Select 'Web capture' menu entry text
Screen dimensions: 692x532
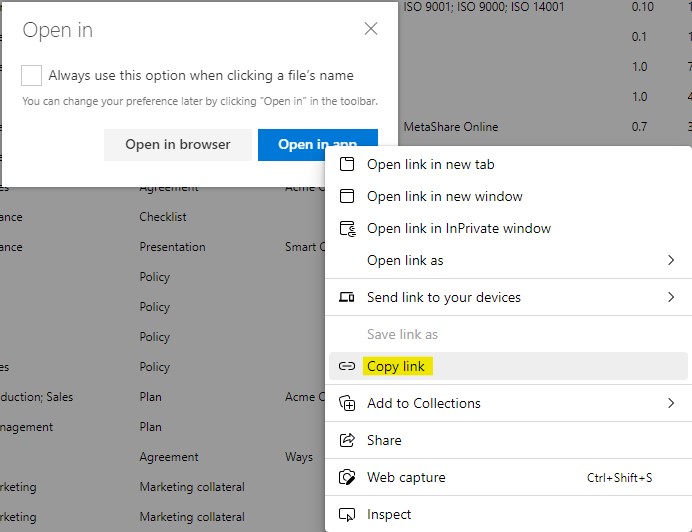pyautogui.click(x=406, y=477)
